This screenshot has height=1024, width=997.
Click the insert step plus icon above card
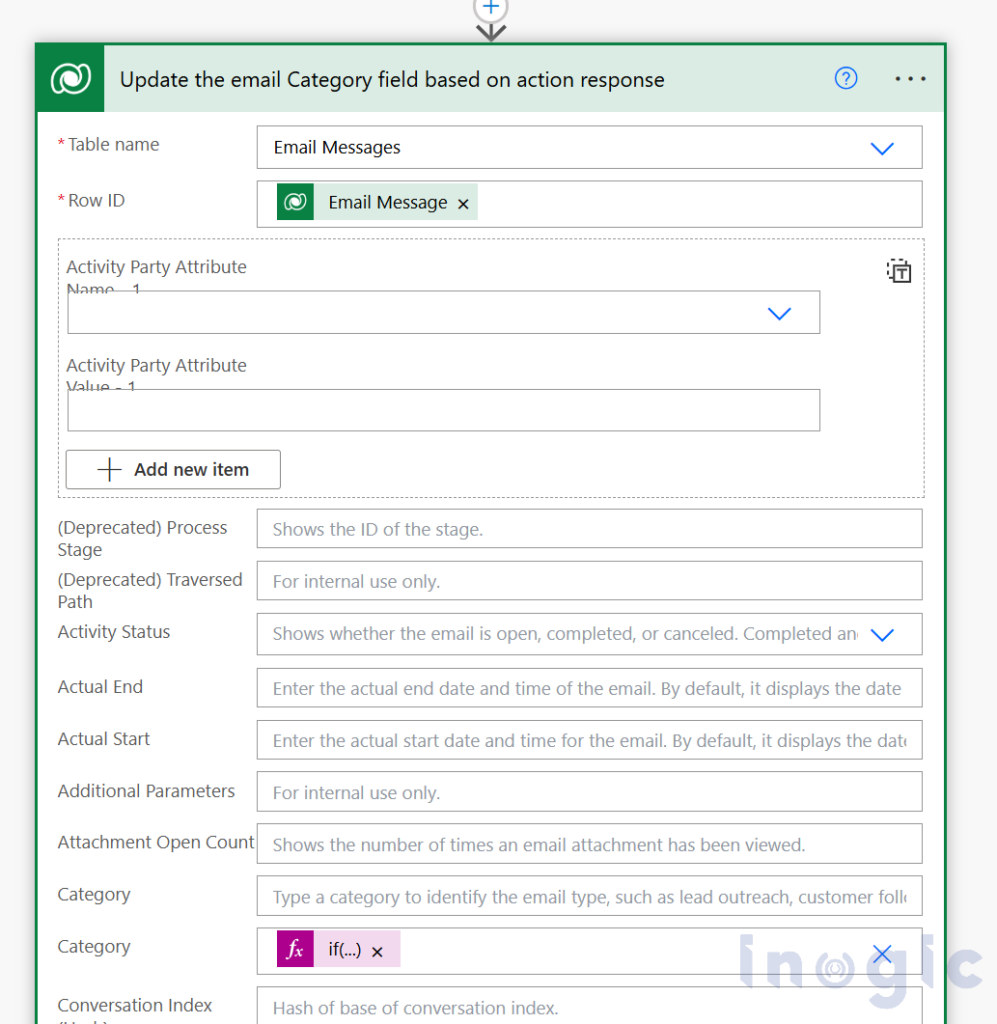pos(490,6)
